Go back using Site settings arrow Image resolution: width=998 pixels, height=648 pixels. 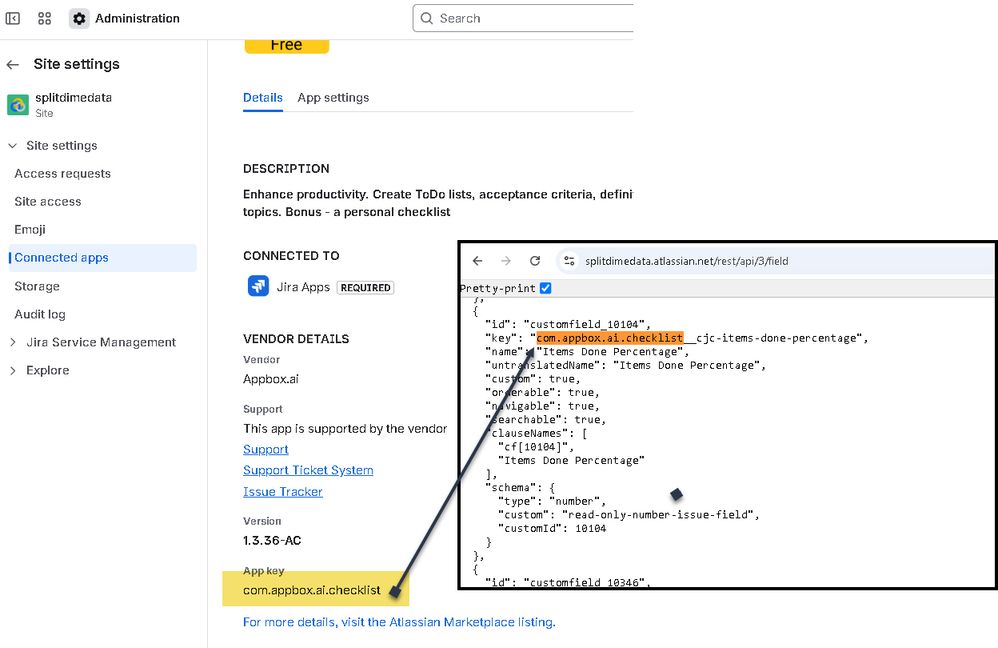pyautogui.click(x=13, y=64)
